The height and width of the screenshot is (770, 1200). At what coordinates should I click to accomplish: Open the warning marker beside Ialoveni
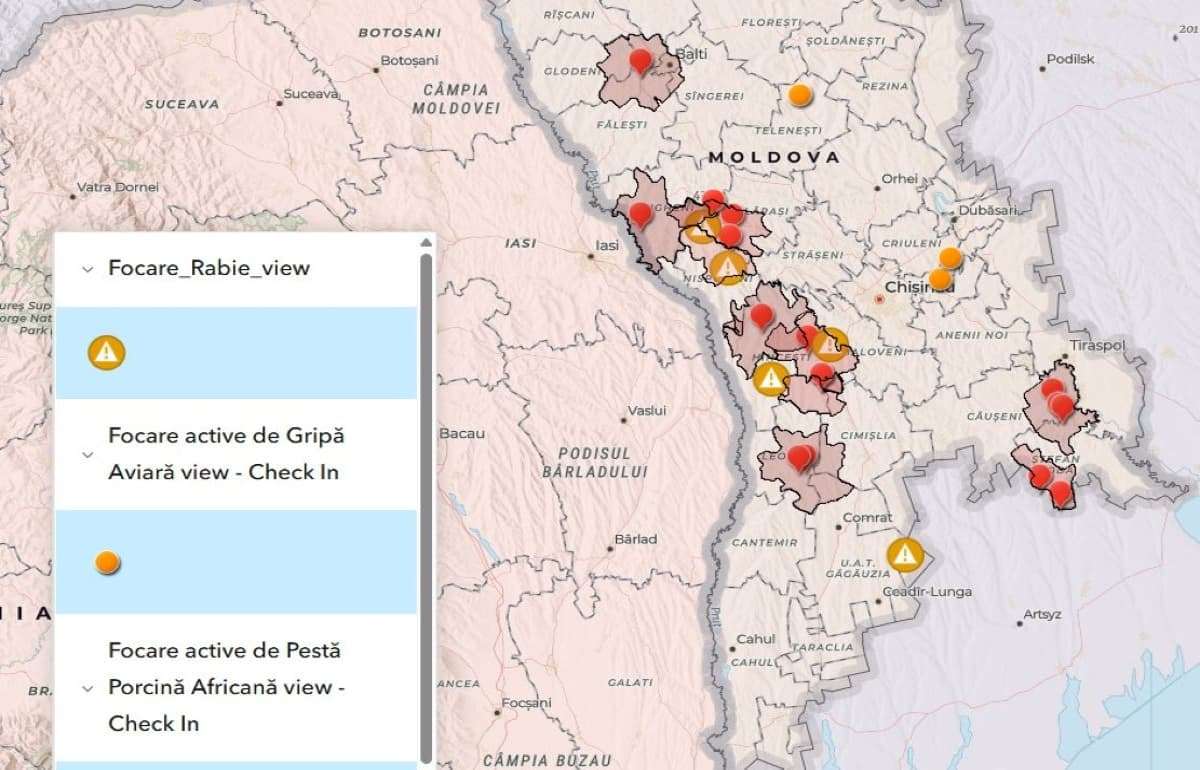828,345
